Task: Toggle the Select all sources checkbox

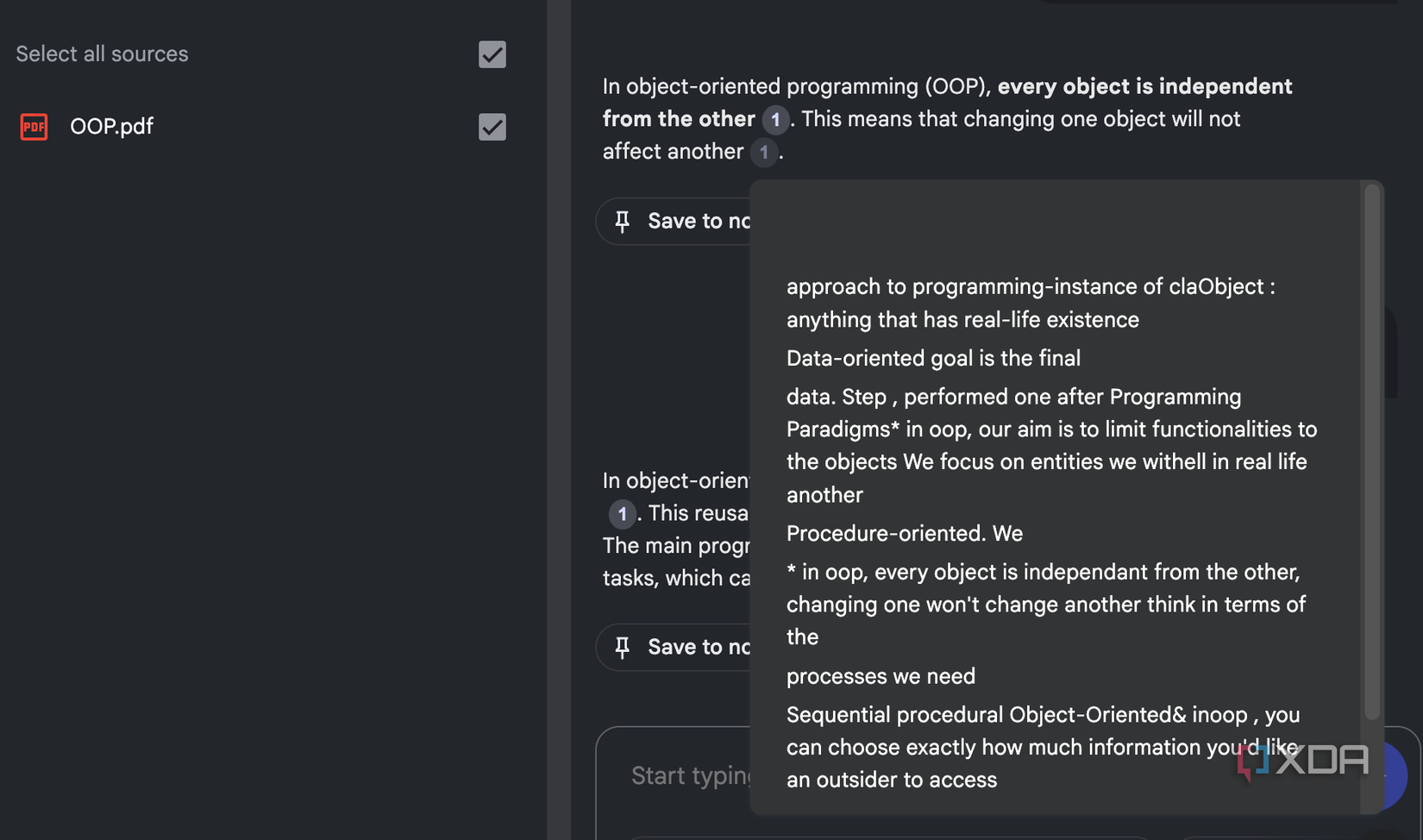Action: click(x=492, y=54)
